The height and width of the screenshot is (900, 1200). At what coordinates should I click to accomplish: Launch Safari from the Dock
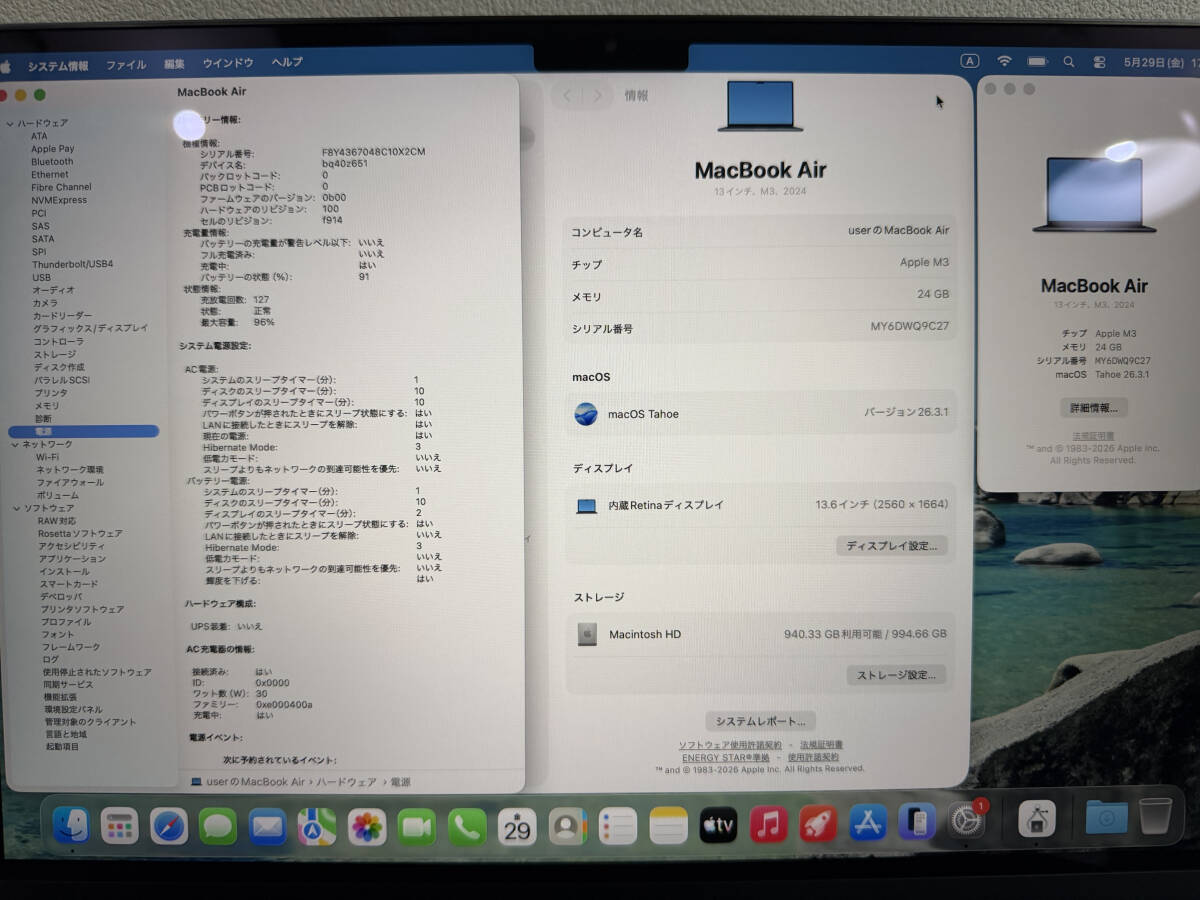pos(169,826)
